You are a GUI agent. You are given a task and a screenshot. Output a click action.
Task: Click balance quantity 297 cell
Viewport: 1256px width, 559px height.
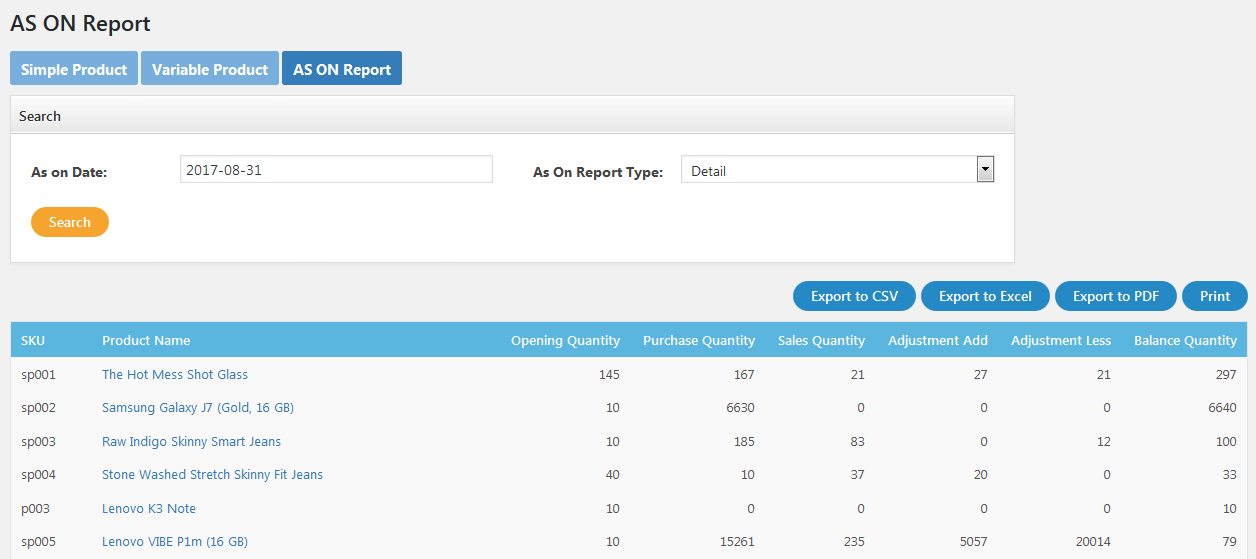click(x=1225, y=374)
